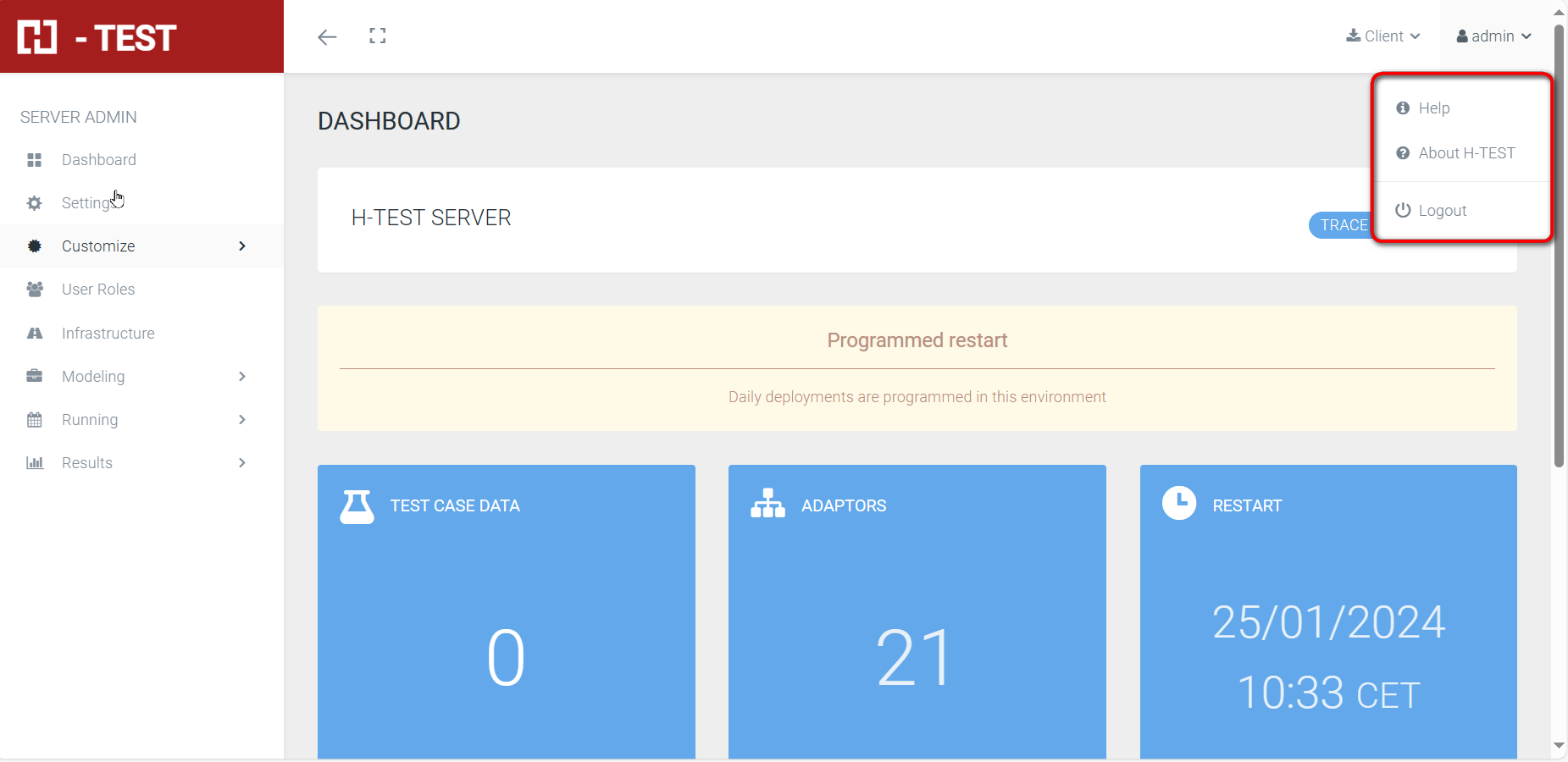Viewport: 1568px width, 762px height.
Task: Expand the Customize submenu chevron
Action: 242,246
